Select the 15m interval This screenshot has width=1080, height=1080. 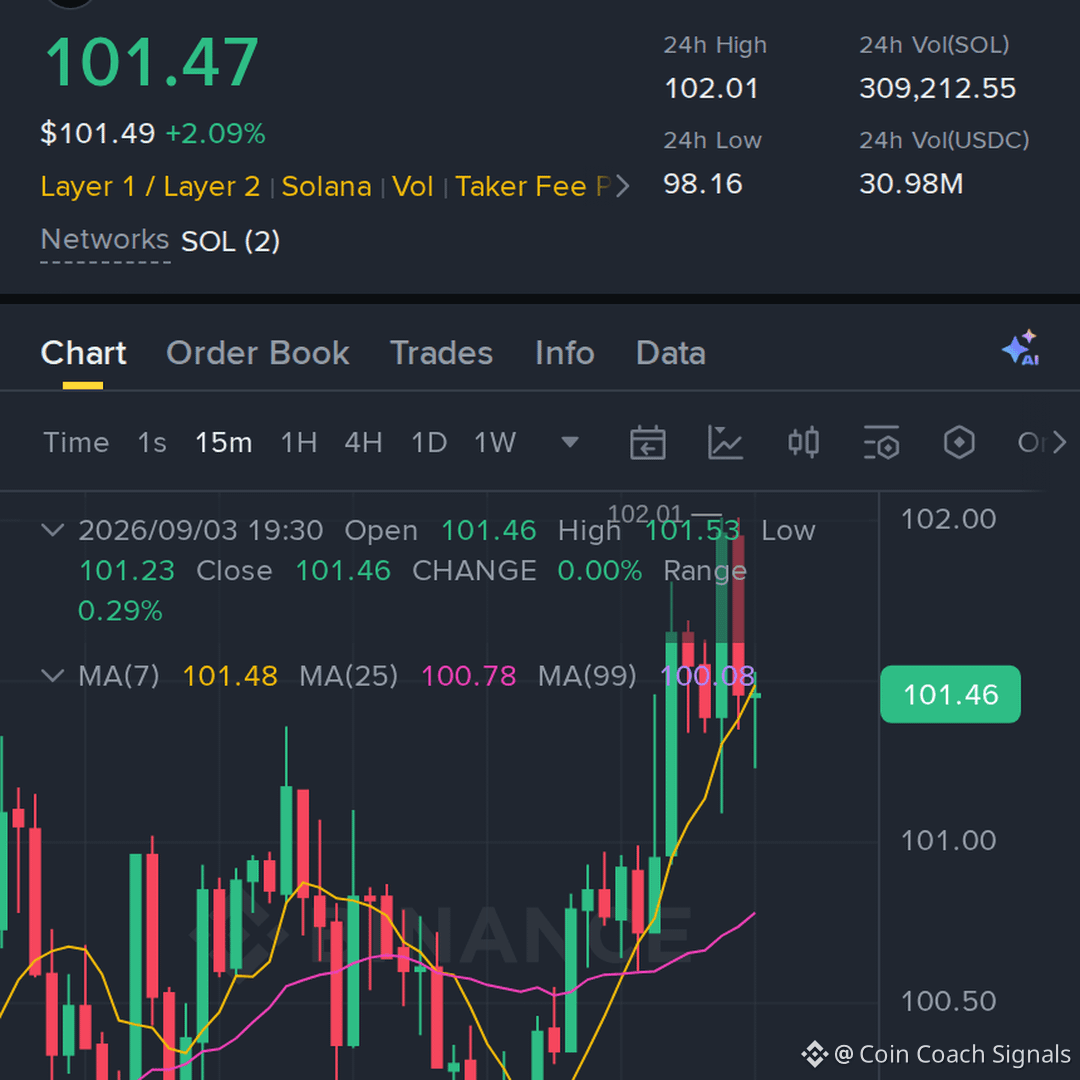pyautogui.click(x=223, y=442)
